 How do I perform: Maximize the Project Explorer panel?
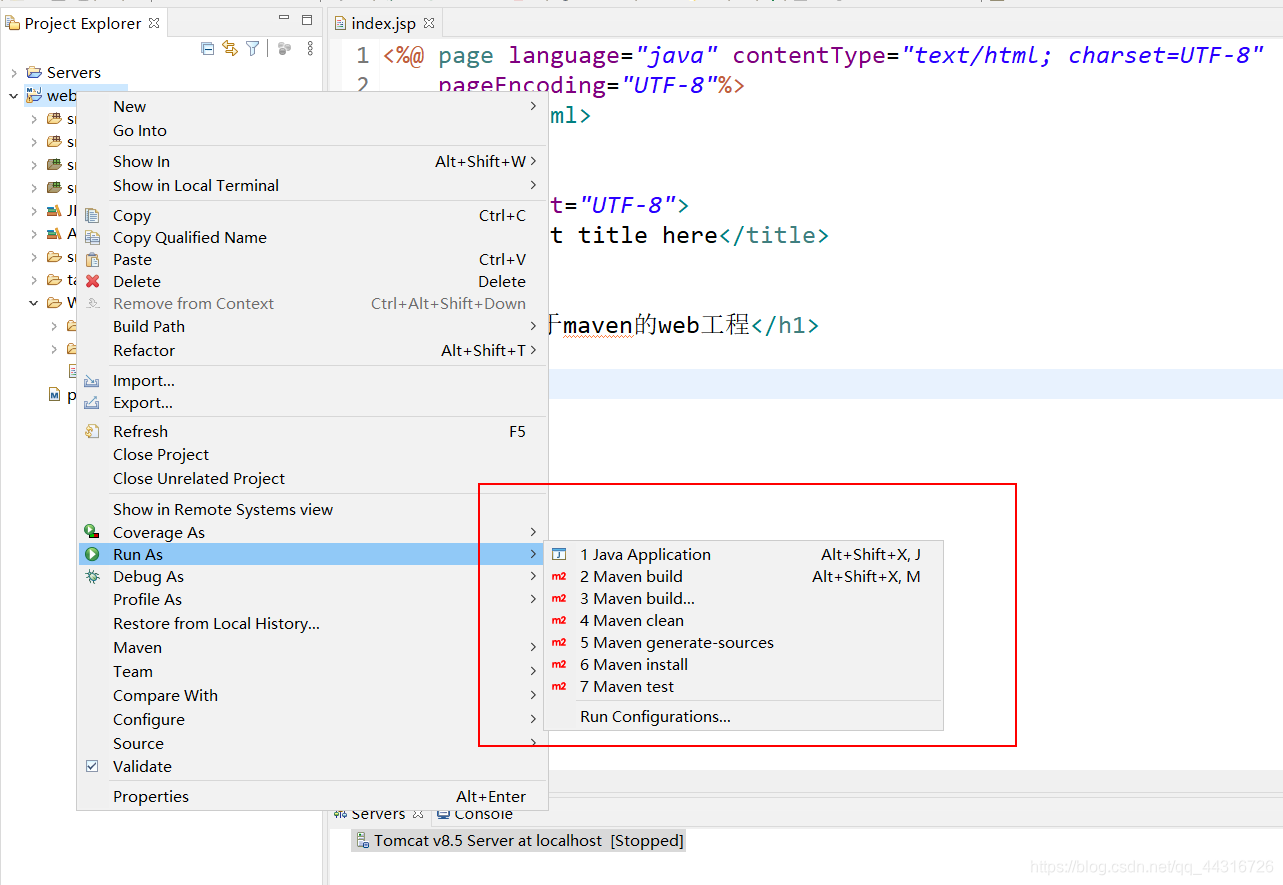(308, 20)
